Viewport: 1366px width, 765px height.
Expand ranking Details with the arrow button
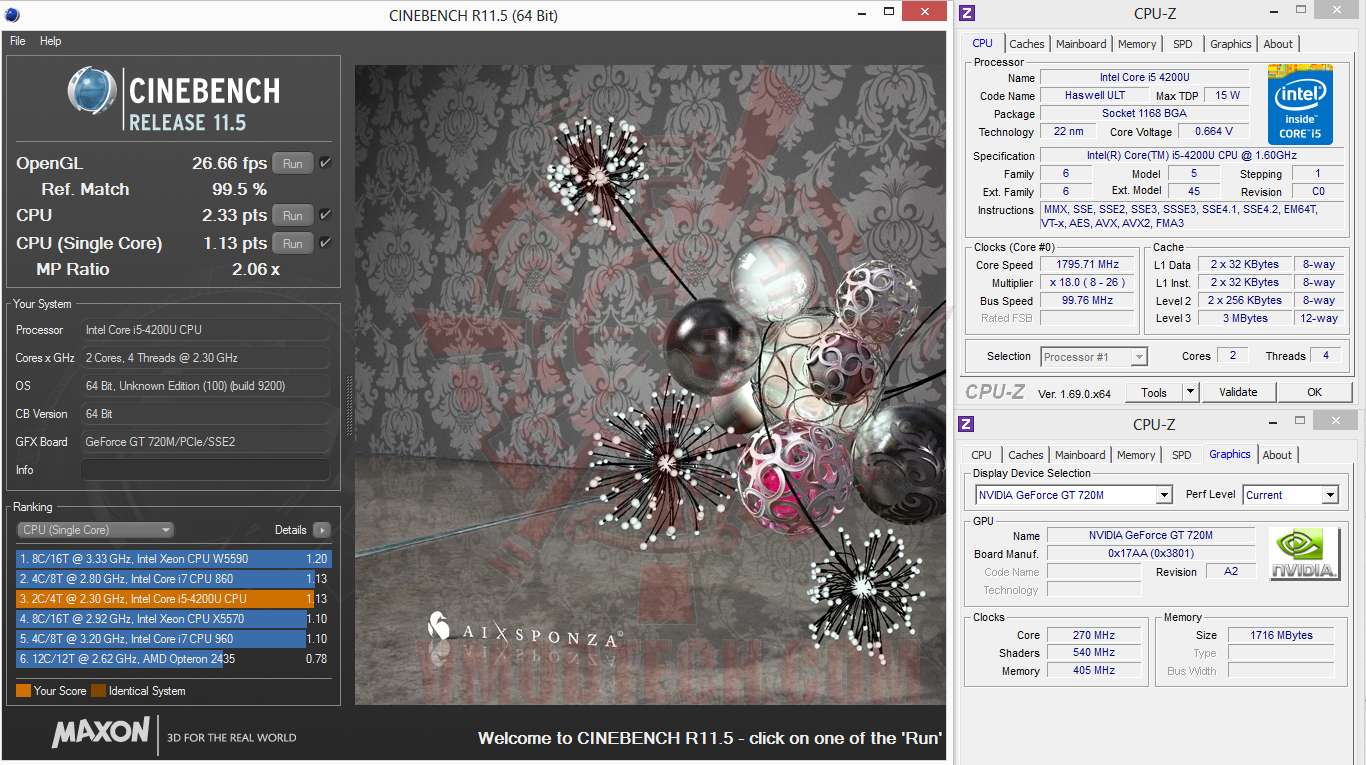point(321,530)
